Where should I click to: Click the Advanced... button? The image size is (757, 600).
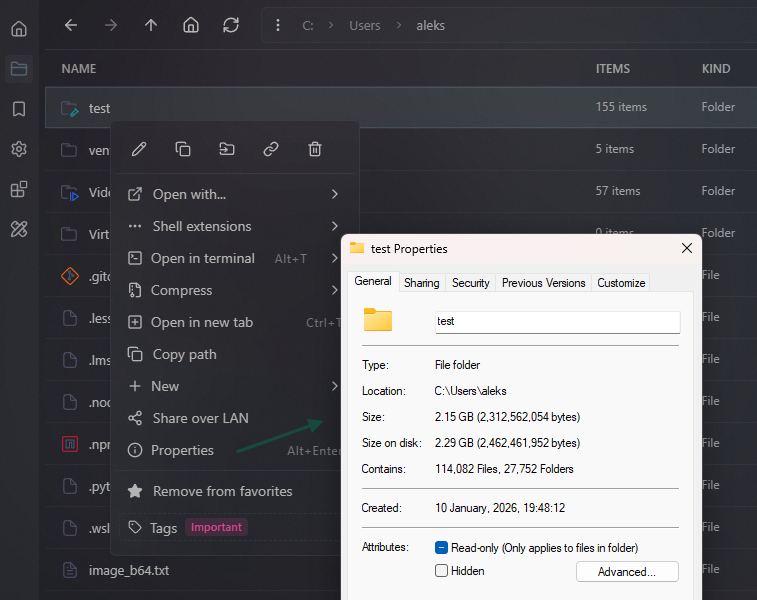627,572
